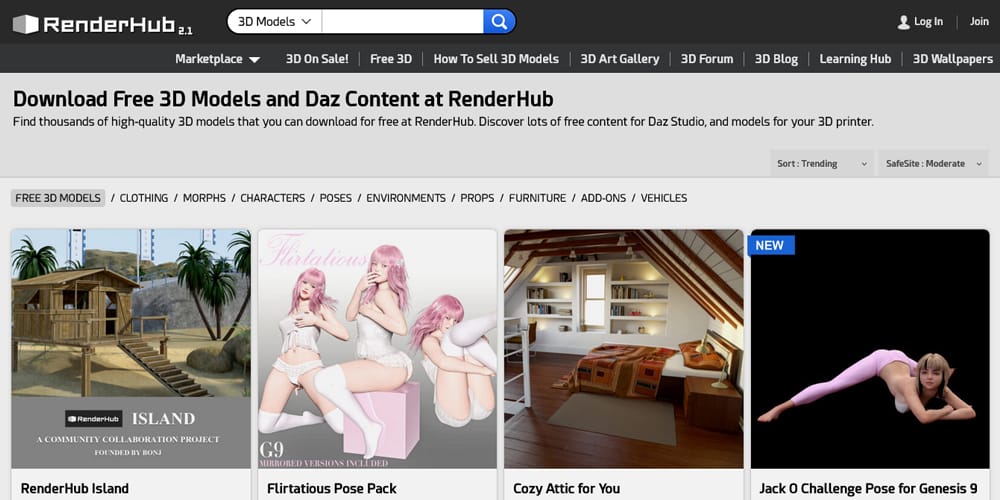Click the heading Download Free 3D Models and Daz Content

pyautogui.click(x=283, y=99)
